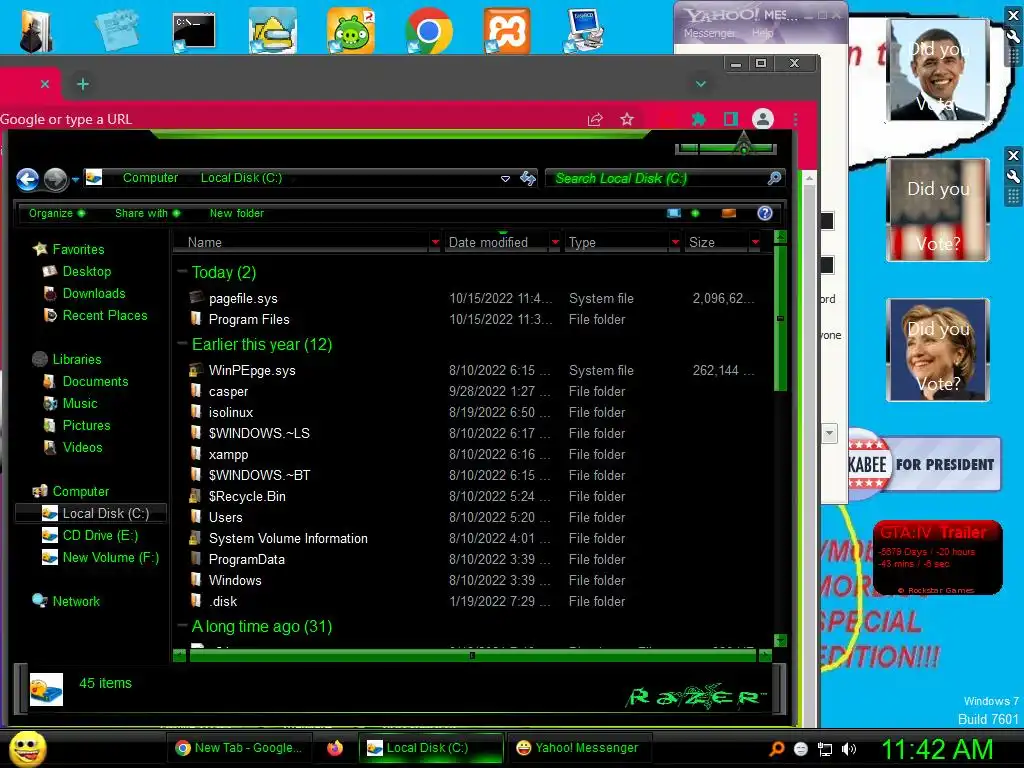
Task: Open the Name column filter arrow
Action: [436, 242]
